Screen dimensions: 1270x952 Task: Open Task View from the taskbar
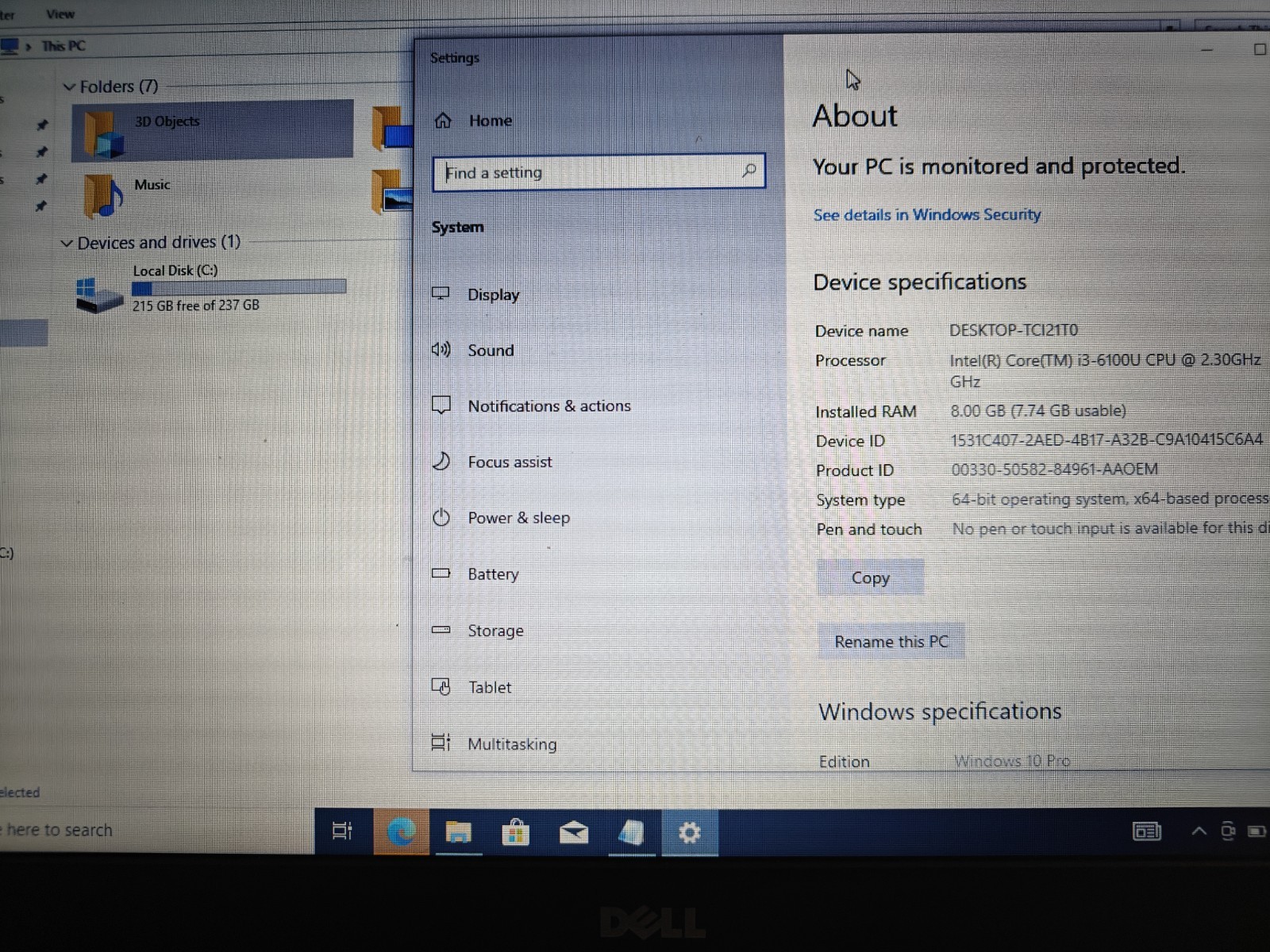(342, 831)
